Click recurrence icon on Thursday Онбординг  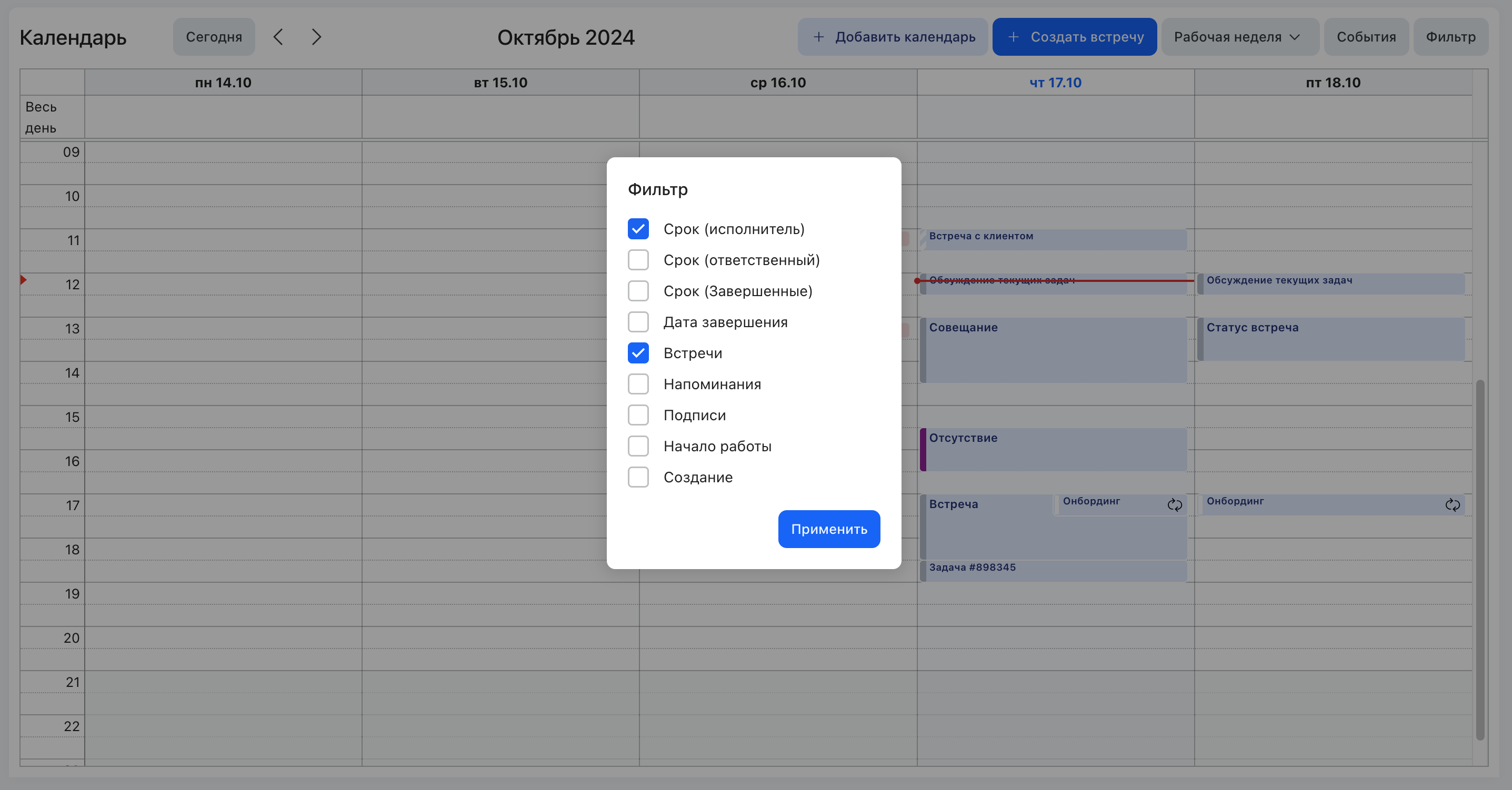point(1175,505)
